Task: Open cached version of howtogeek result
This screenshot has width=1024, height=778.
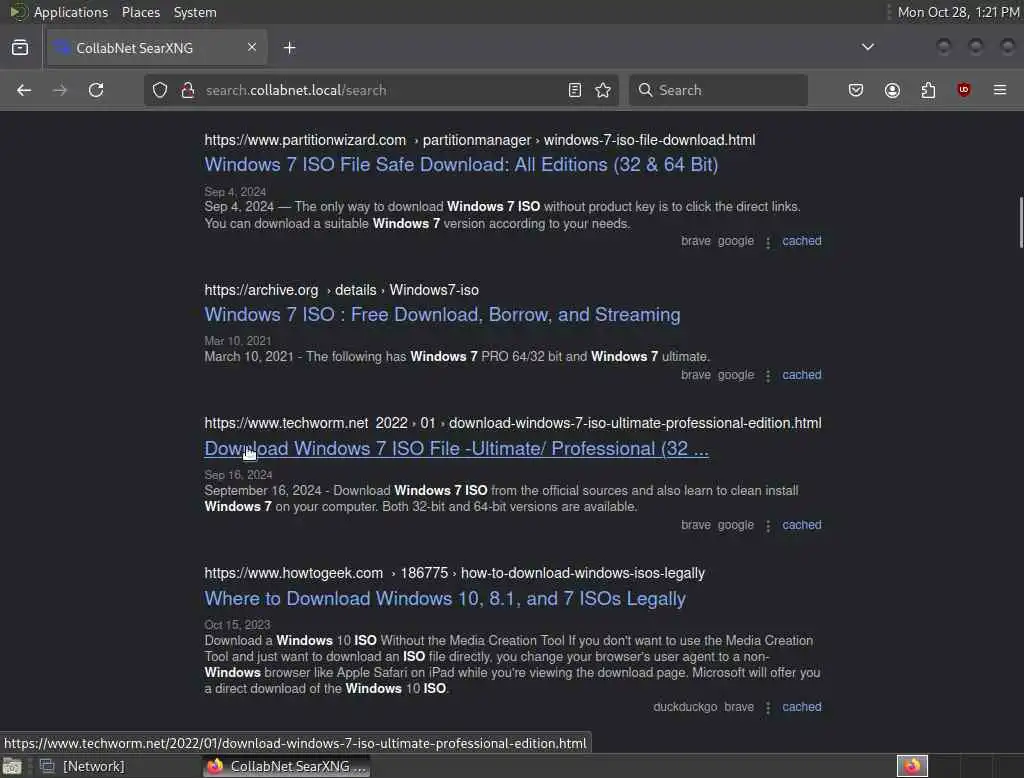Action: (x=802, y=707)
